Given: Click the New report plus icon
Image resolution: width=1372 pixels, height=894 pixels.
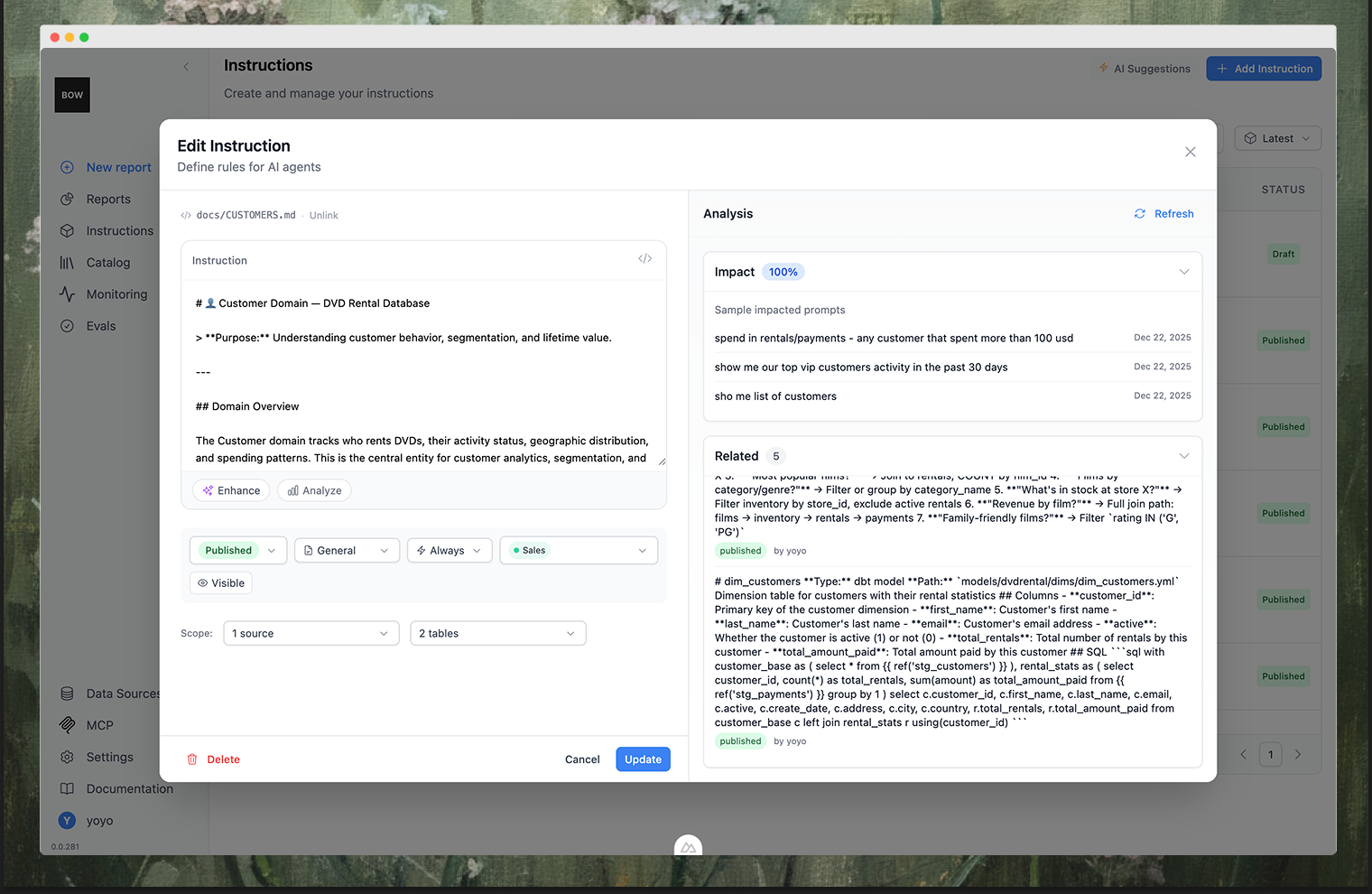Looking at the screenshot, I should tap(67, 167).
